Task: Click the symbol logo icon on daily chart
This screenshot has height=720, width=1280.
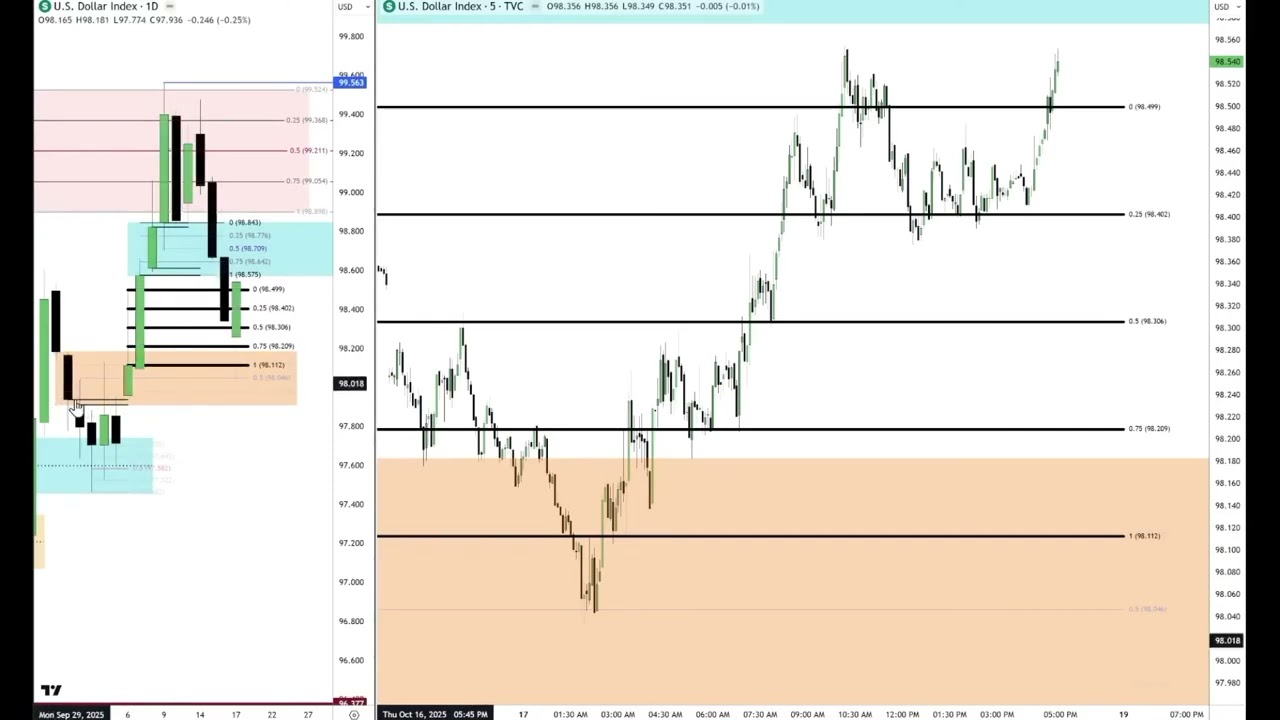Action: pos(44,6)
